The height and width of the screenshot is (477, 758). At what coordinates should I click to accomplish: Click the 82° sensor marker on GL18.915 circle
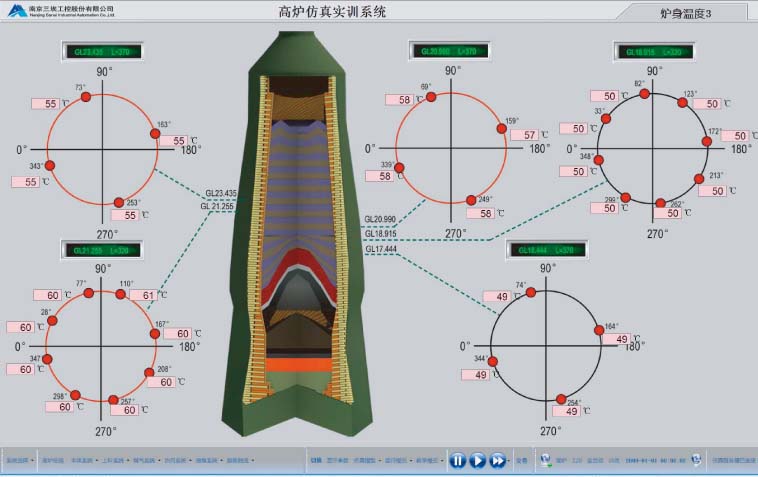tap(645, 93)
